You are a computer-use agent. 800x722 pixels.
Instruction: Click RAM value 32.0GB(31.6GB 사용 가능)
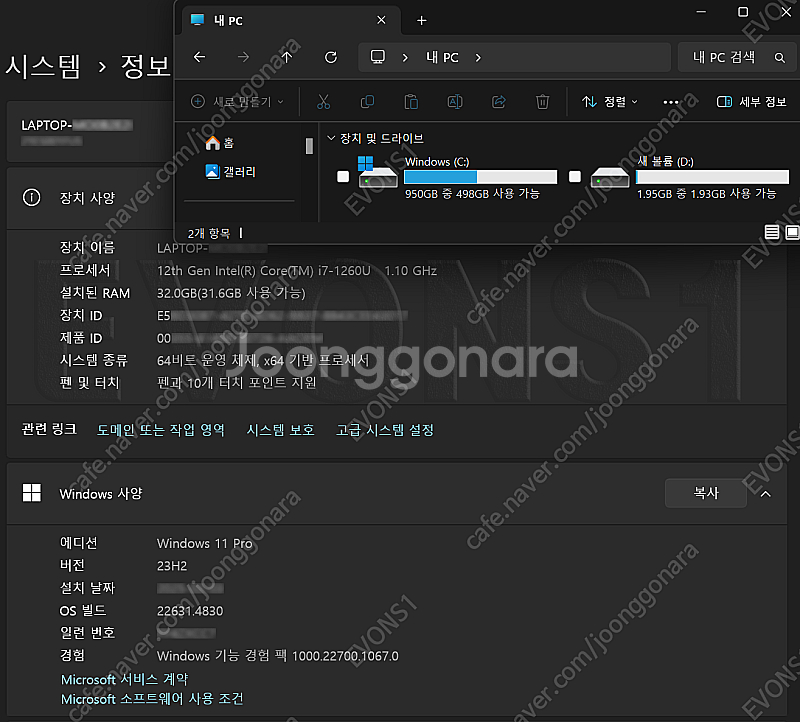(231, 293)
